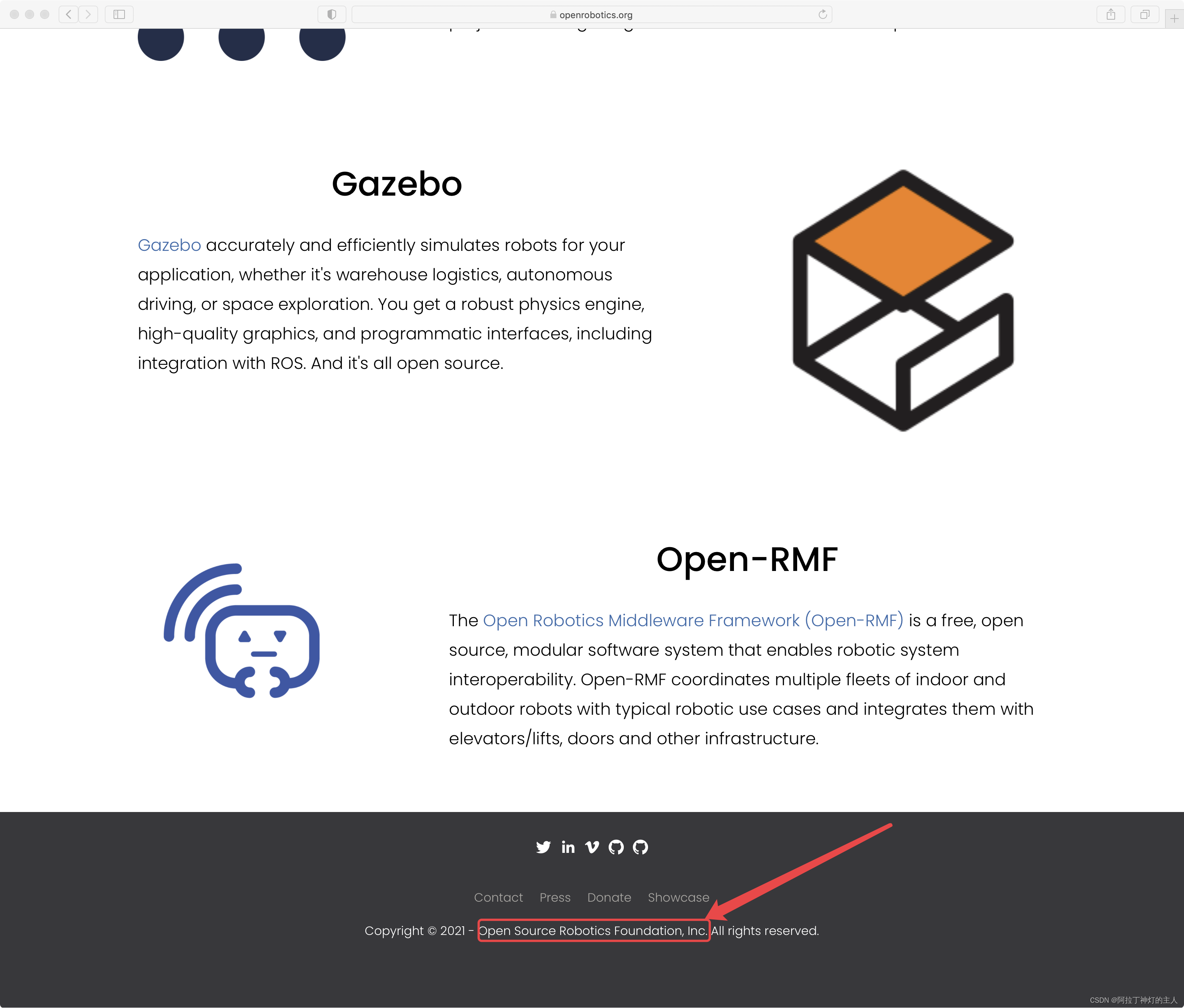
Task: Click the Press footer link
Action: click(x=555, y=897)
